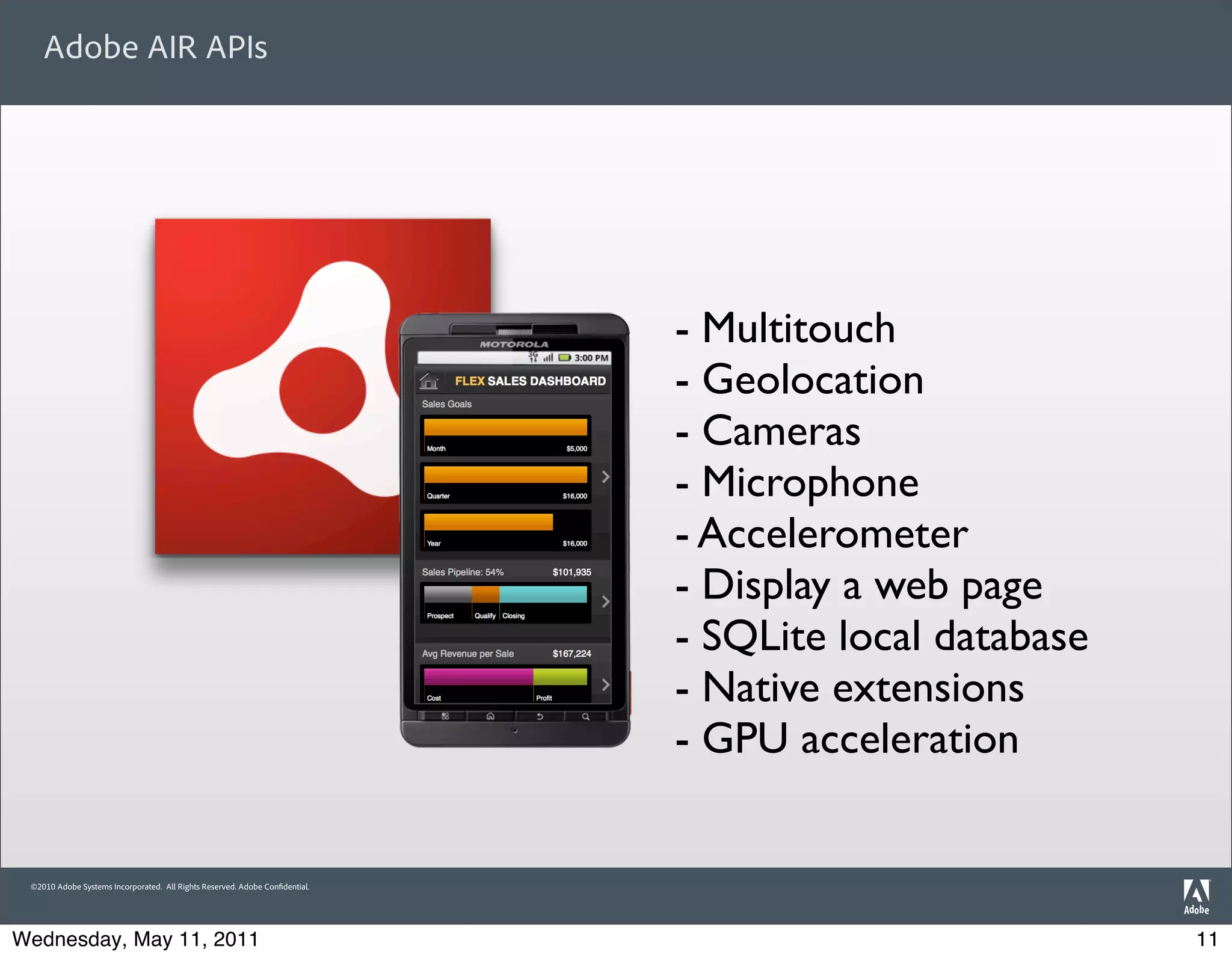Click 'Avg Revenue per Sale' label
Image resolution: width=1232 pixels, height=958 pixels.
[x=467, y=654]
